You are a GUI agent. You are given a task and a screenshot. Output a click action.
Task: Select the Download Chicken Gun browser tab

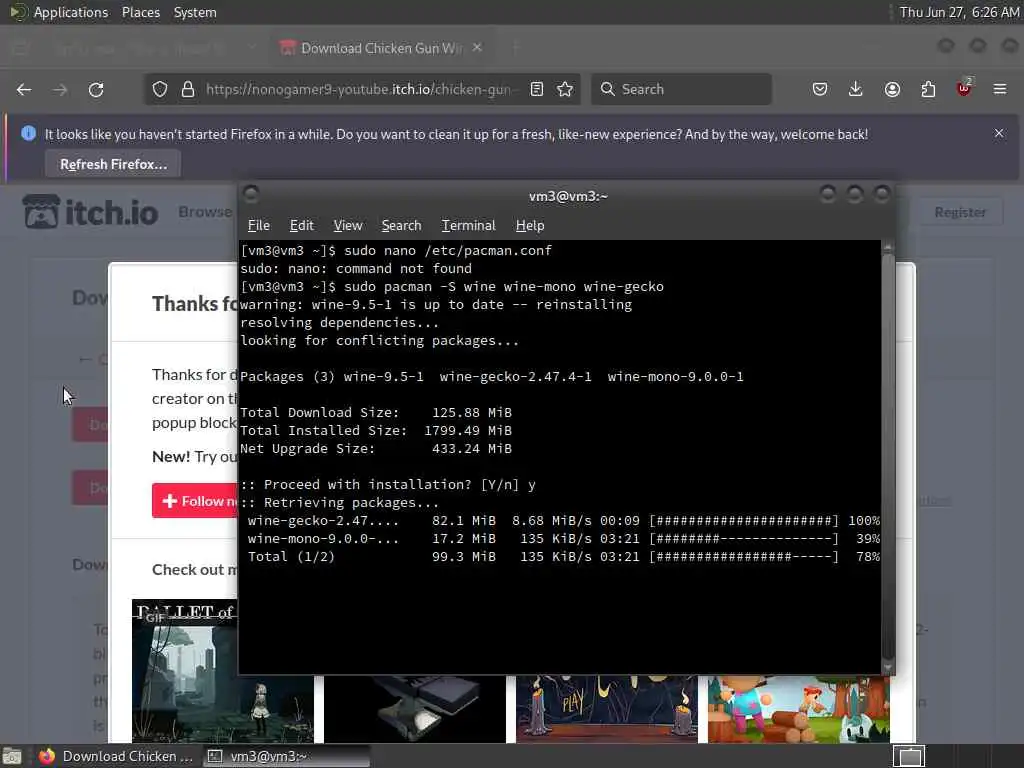click(381, 48)
